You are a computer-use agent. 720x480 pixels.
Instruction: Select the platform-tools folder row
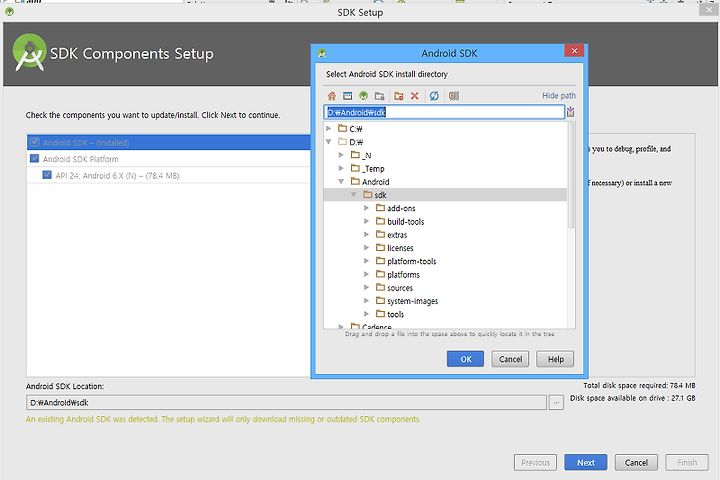(445, 261)
